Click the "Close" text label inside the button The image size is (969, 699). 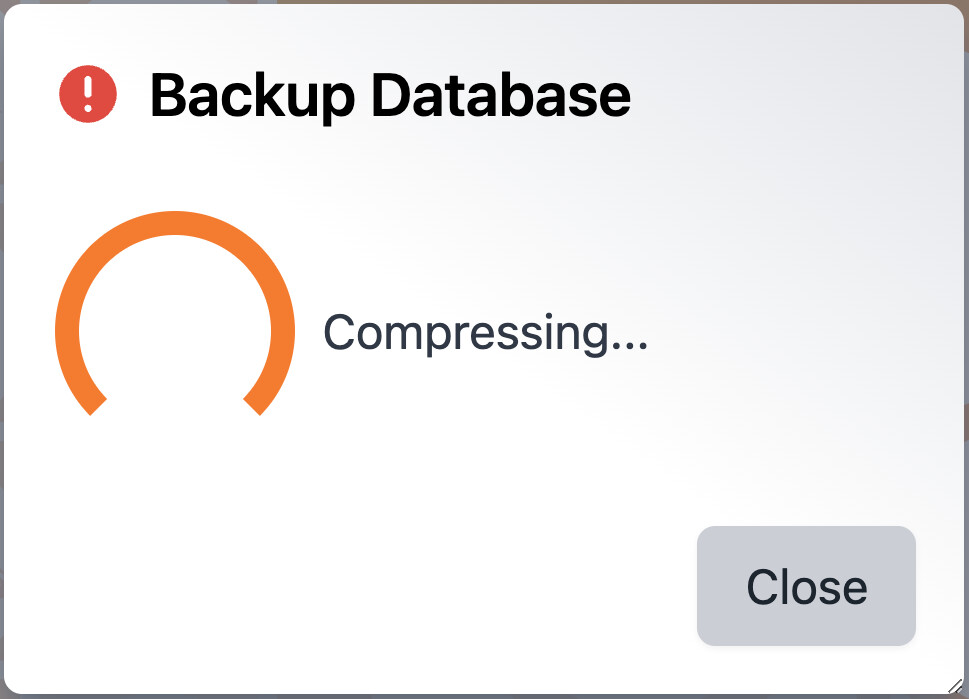tap(807, 587)
